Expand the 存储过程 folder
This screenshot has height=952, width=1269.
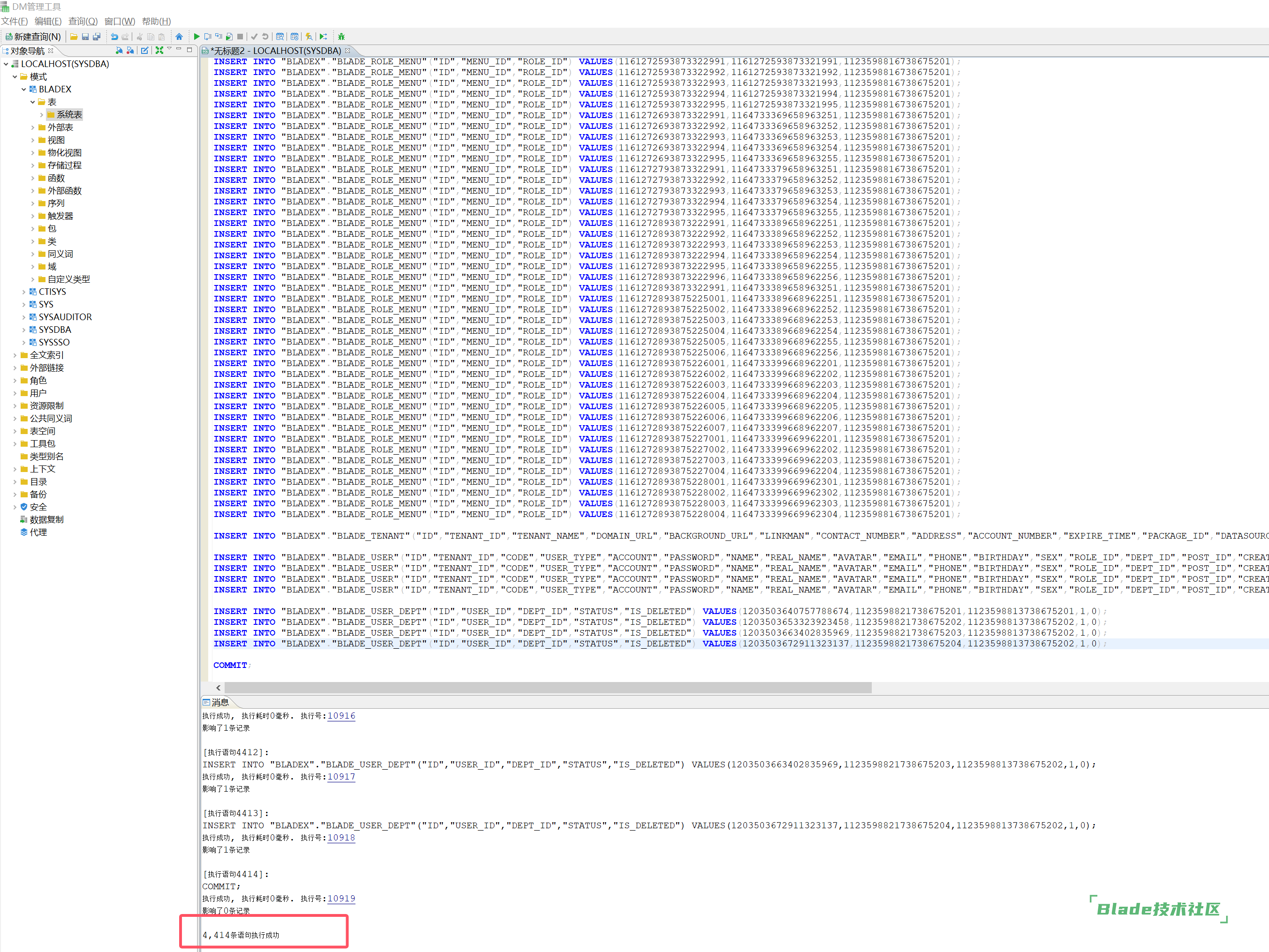33,165
